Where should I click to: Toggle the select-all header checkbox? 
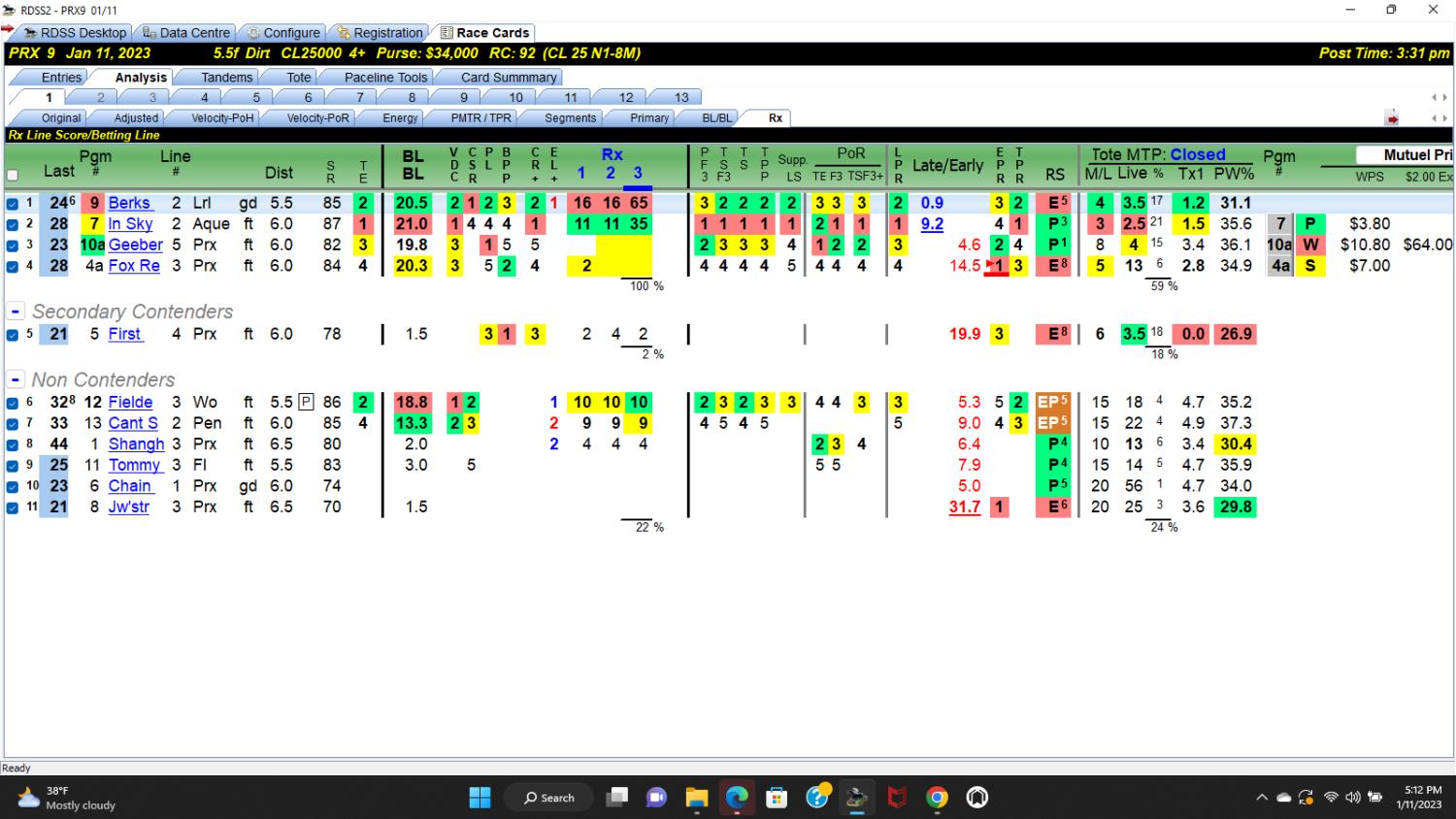tap(13, 176)
